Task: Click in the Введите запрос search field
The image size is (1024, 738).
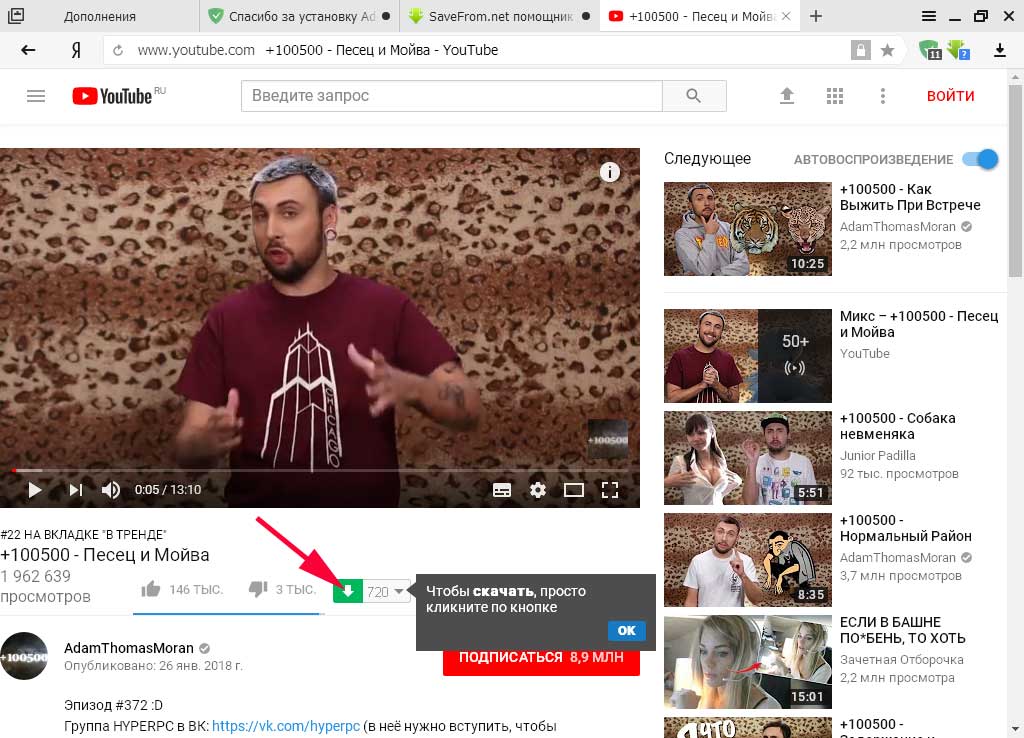Action: tap(452, 96)
